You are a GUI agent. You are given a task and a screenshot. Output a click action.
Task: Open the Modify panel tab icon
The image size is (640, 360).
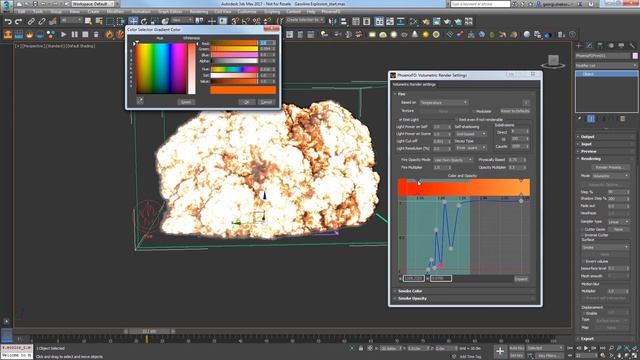tap(589, 46)
